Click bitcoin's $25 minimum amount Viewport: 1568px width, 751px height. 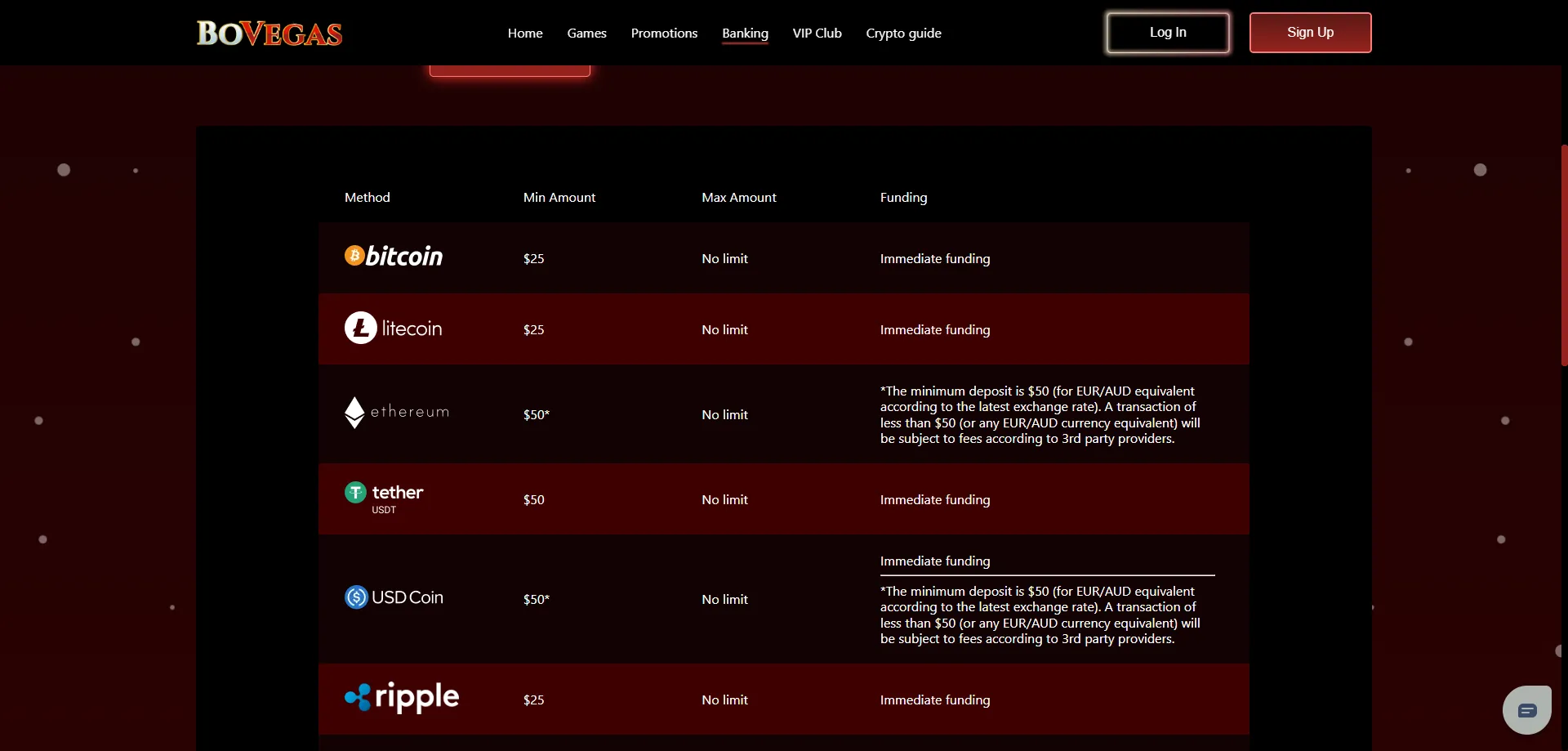[x=534, y=259]
